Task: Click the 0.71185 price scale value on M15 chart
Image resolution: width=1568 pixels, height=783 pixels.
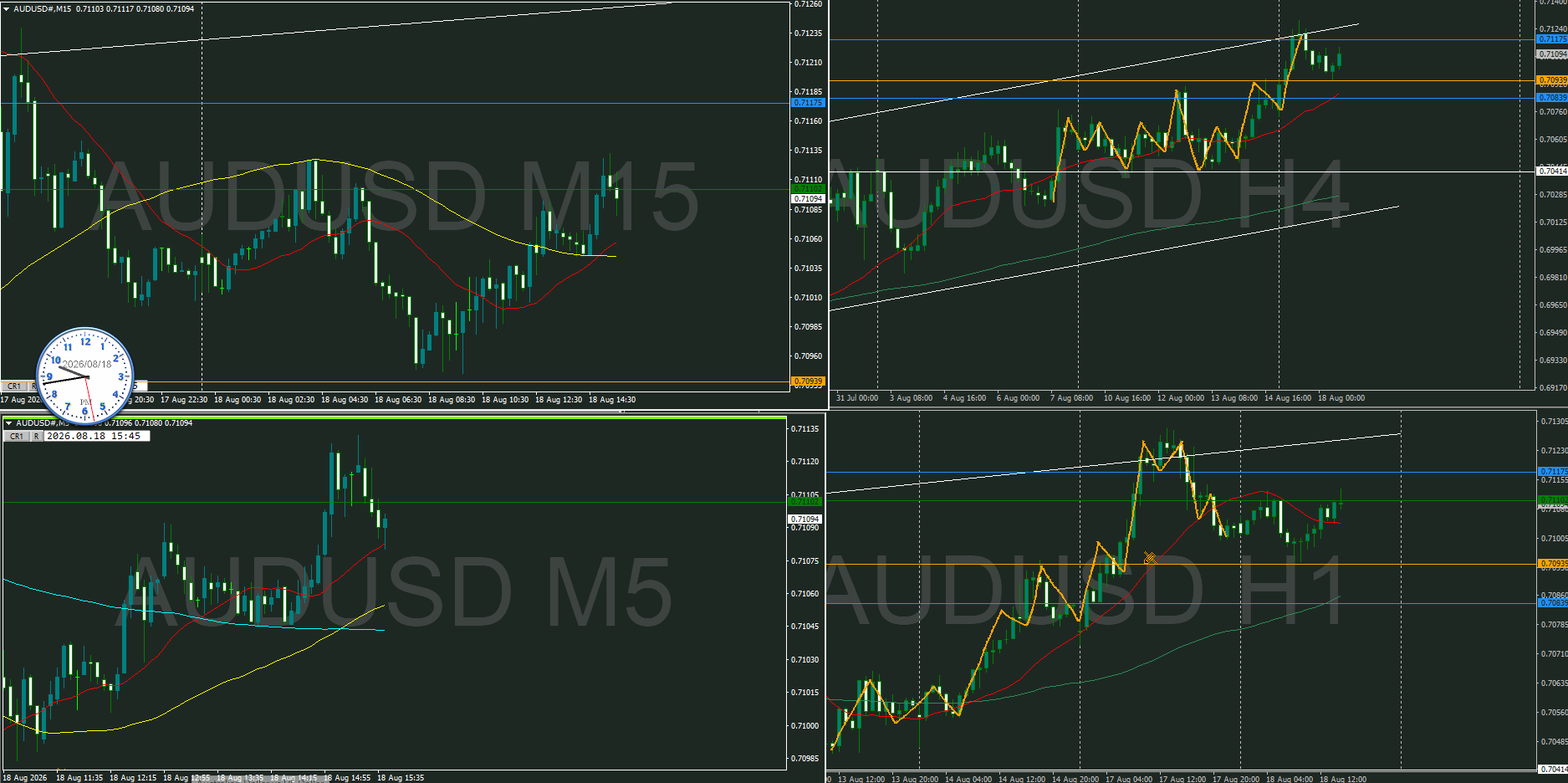Action: click(x=808, y=92)
